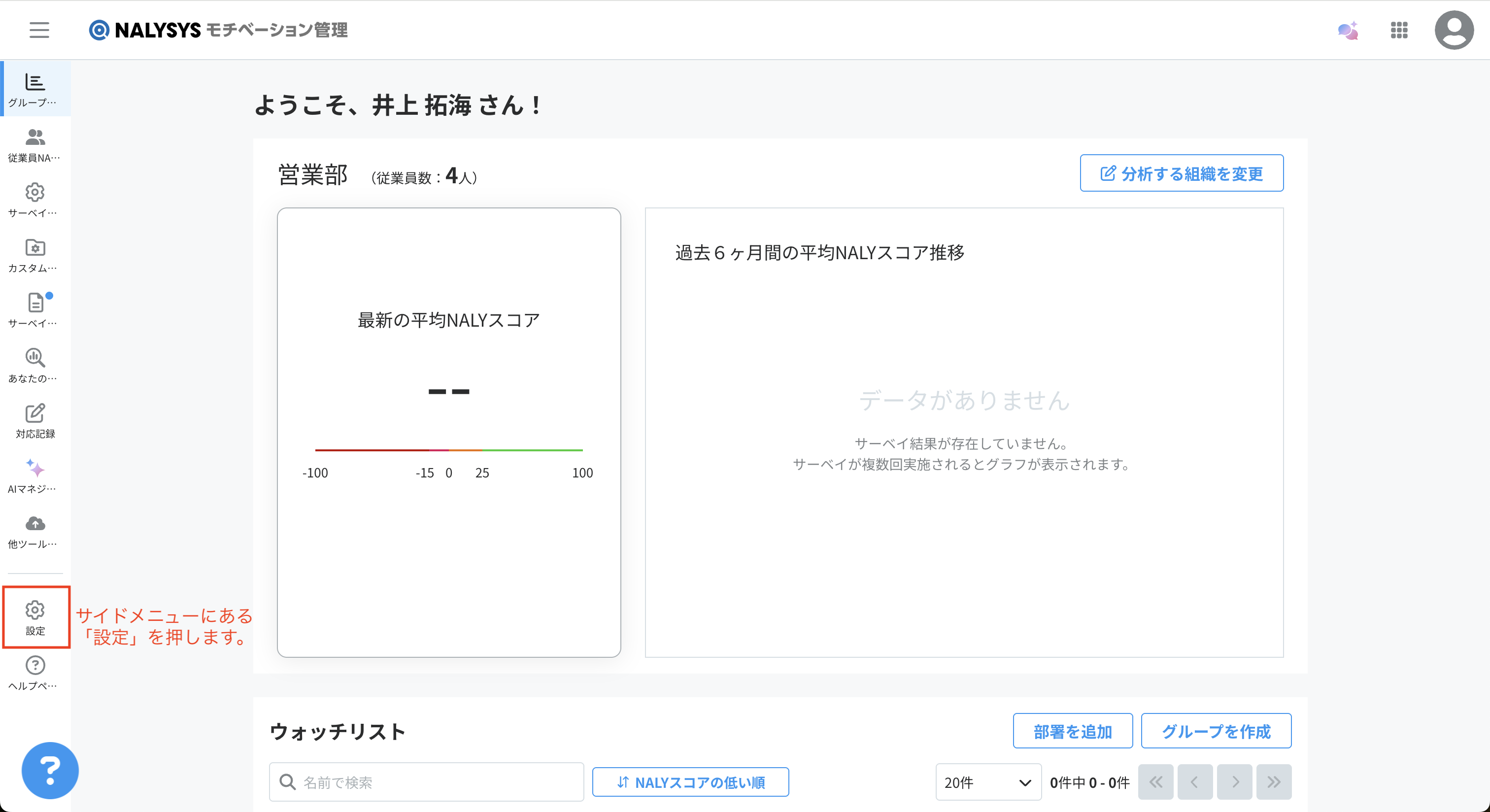Open the 対応記録 edit icon

tap(34, 420)
